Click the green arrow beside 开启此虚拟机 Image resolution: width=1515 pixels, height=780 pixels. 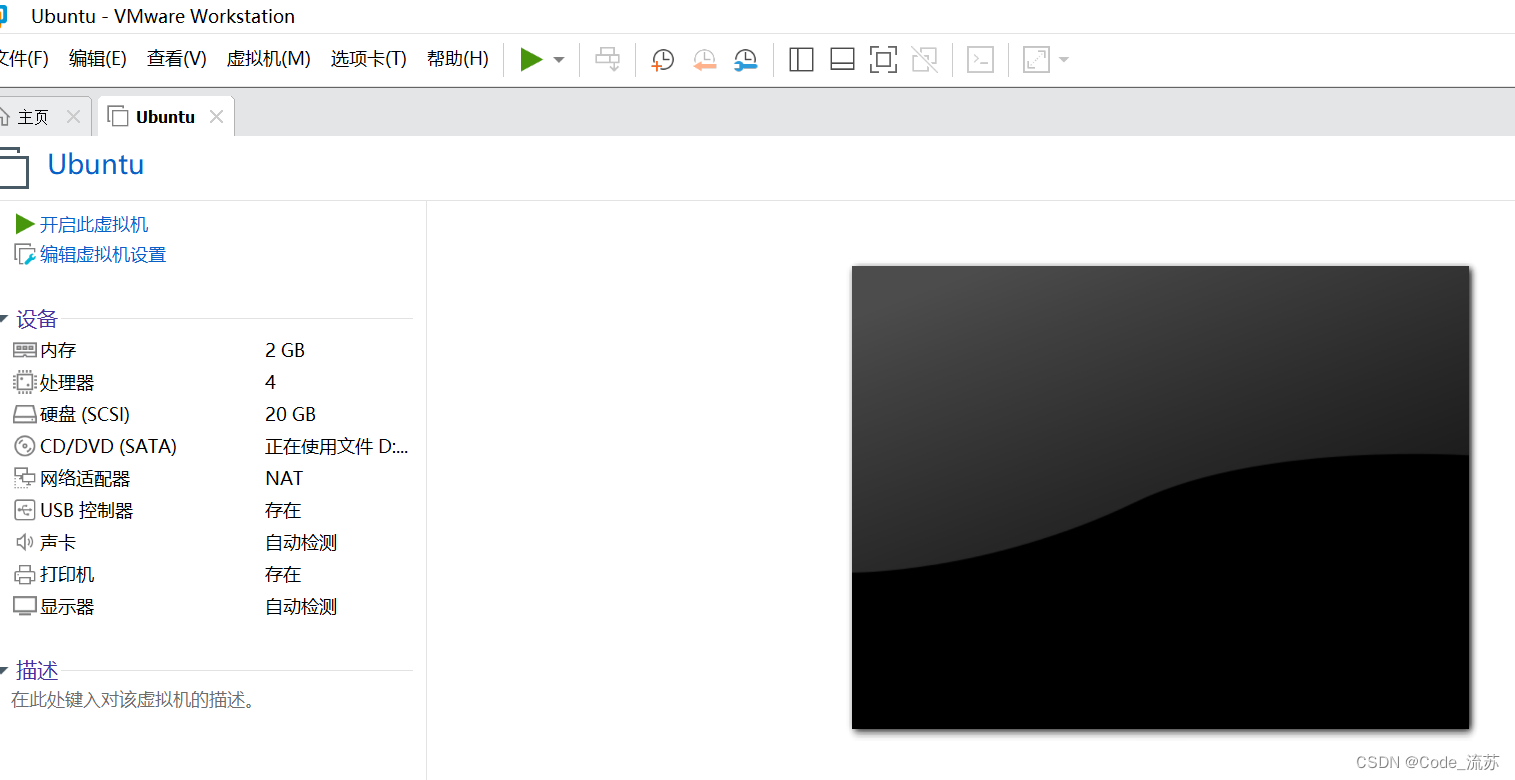click(25, 224)
